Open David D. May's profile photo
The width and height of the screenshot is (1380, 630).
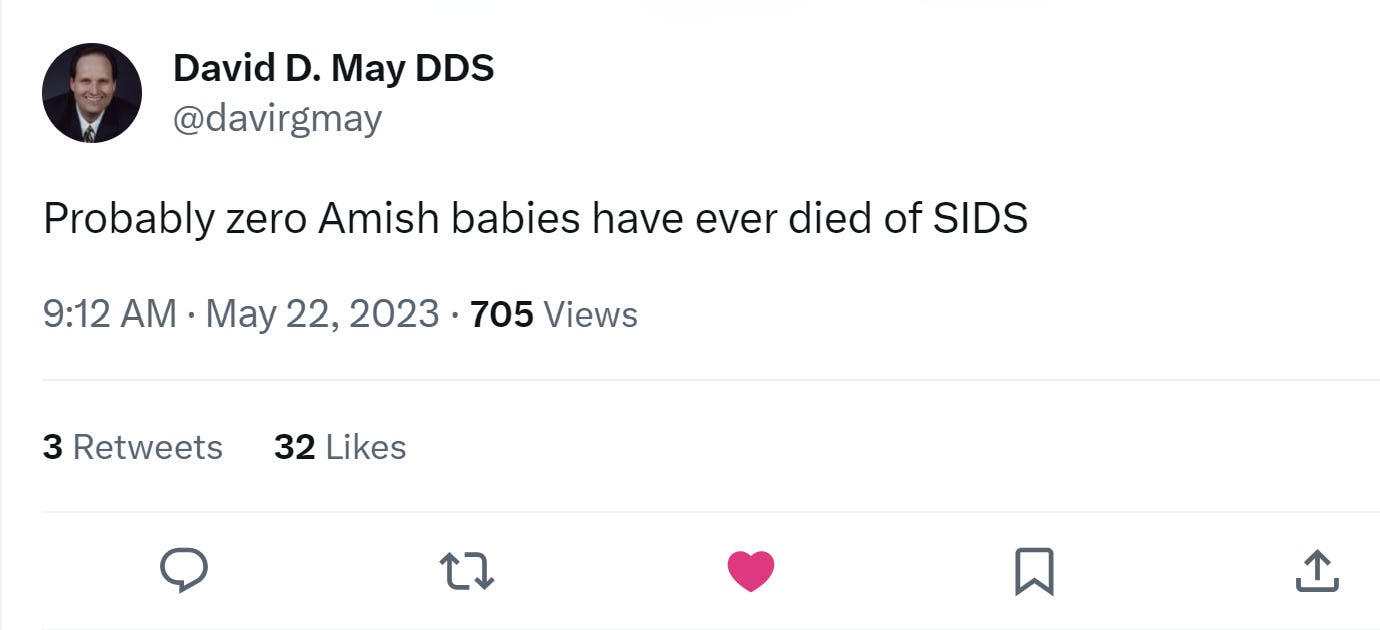92,93
